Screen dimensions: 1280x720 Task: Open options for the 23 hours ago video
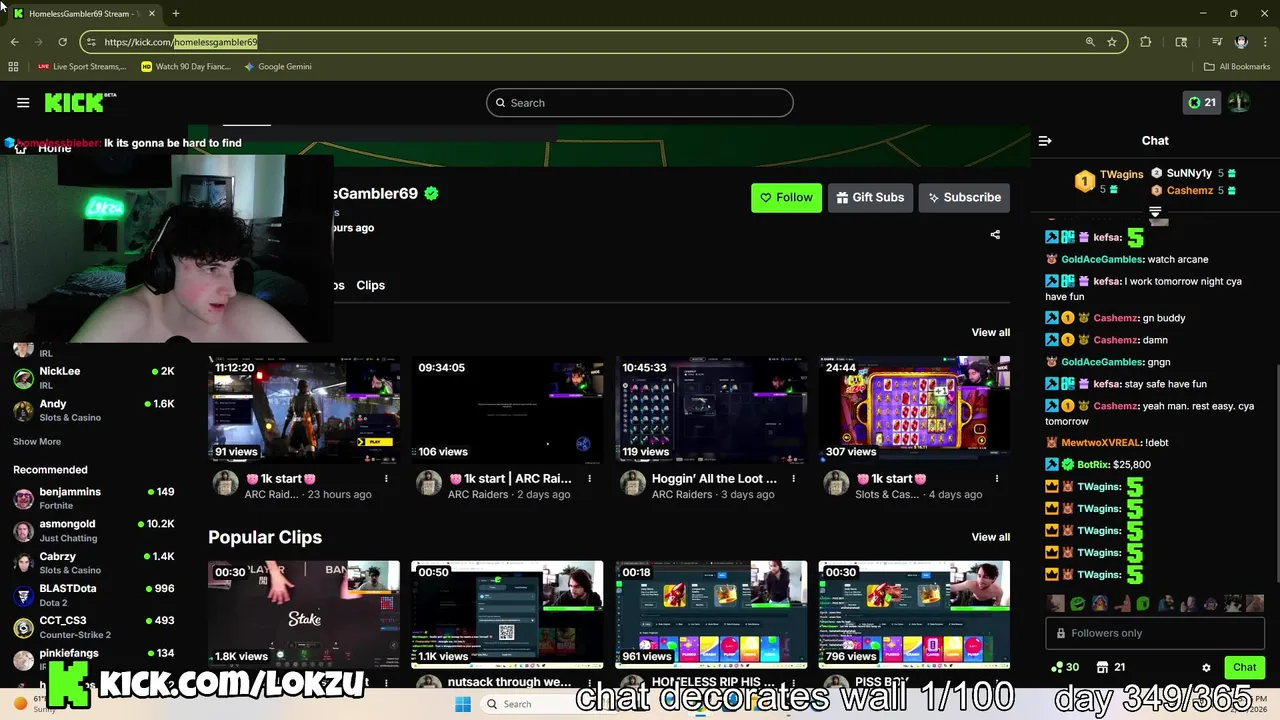tap(386, 479)
